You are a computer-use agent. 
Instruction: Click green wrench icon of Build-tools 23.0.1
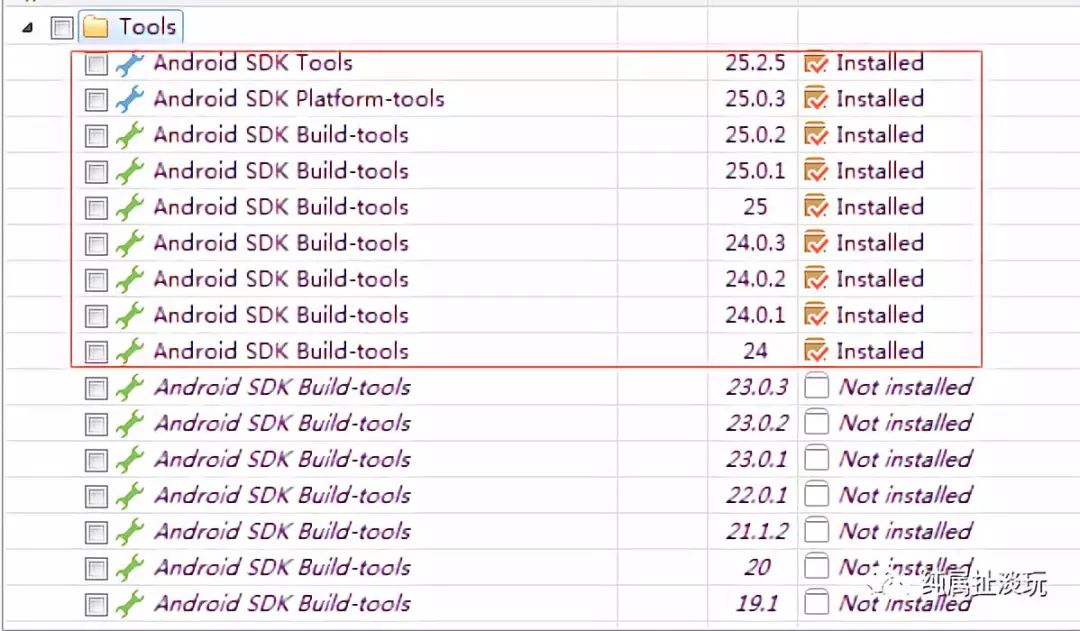point(129,459)
